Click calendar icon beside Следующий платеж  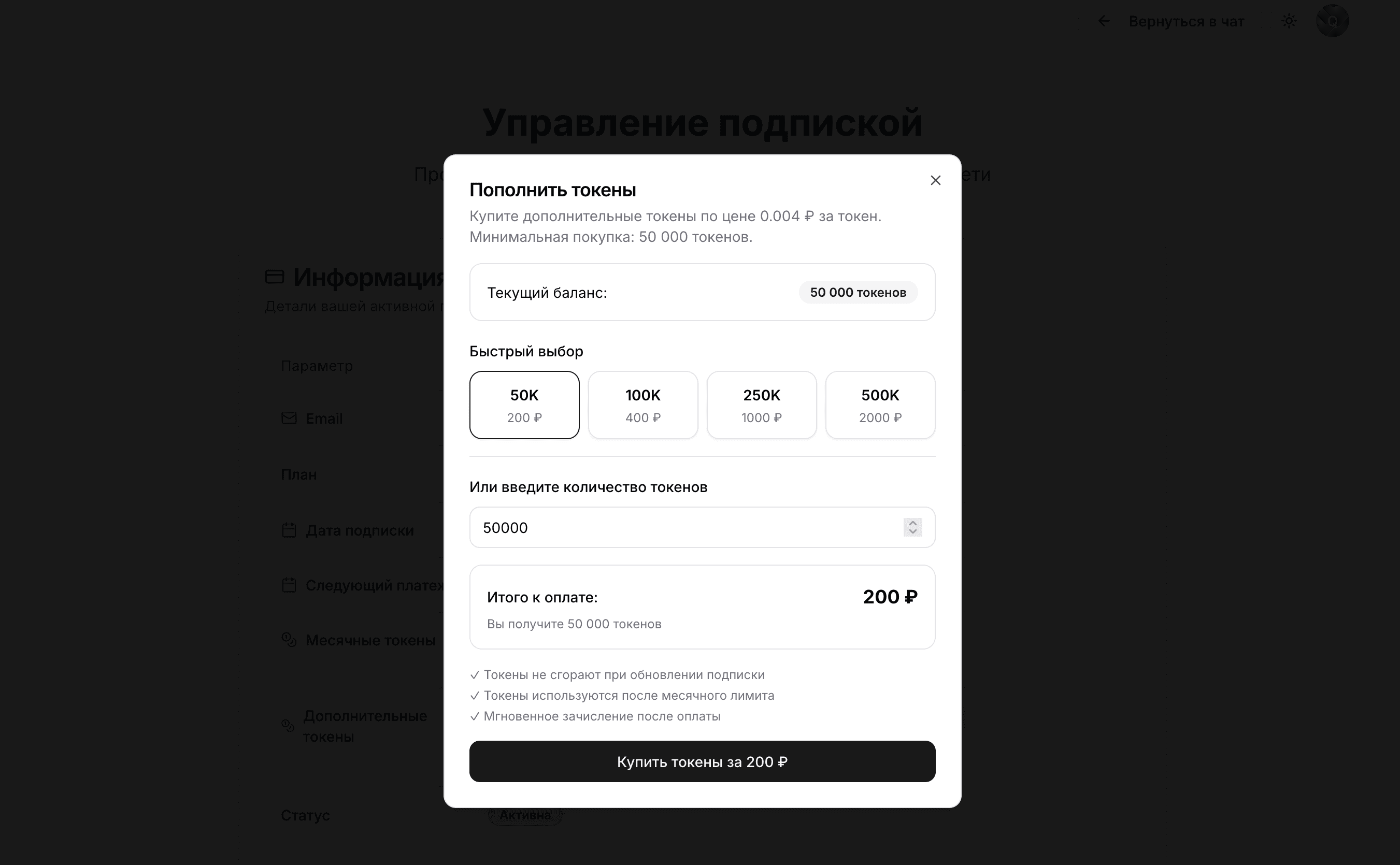tap(289, 585)
